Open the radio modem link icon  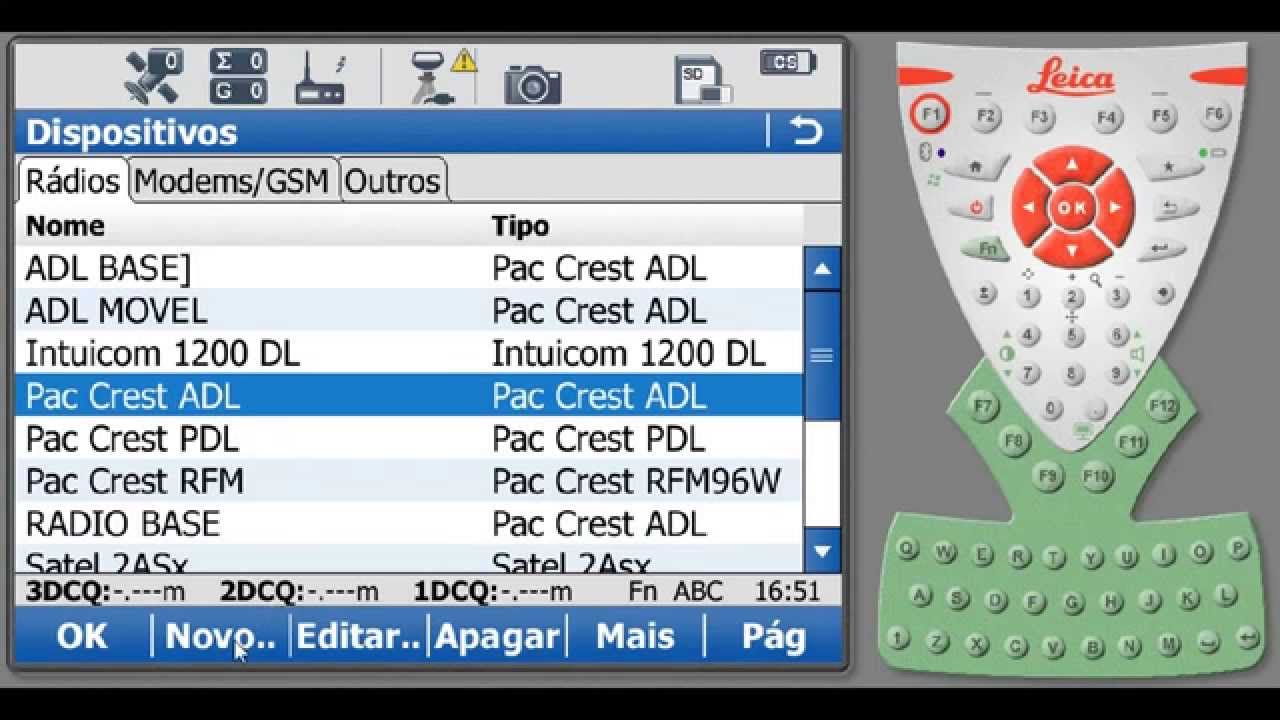click(320, 77)
